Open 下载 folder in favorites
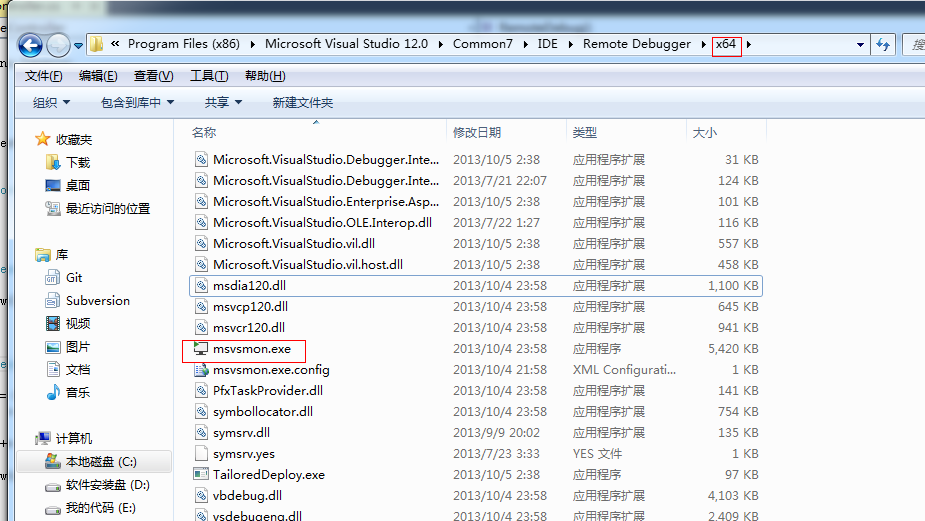The image size is (925, 521). tap(78, 162)
